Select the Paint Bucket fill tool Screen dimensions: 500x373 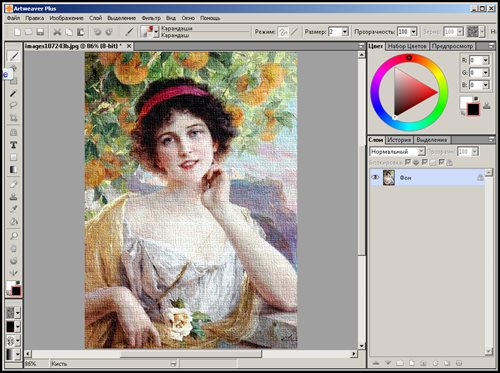(13, 221)
